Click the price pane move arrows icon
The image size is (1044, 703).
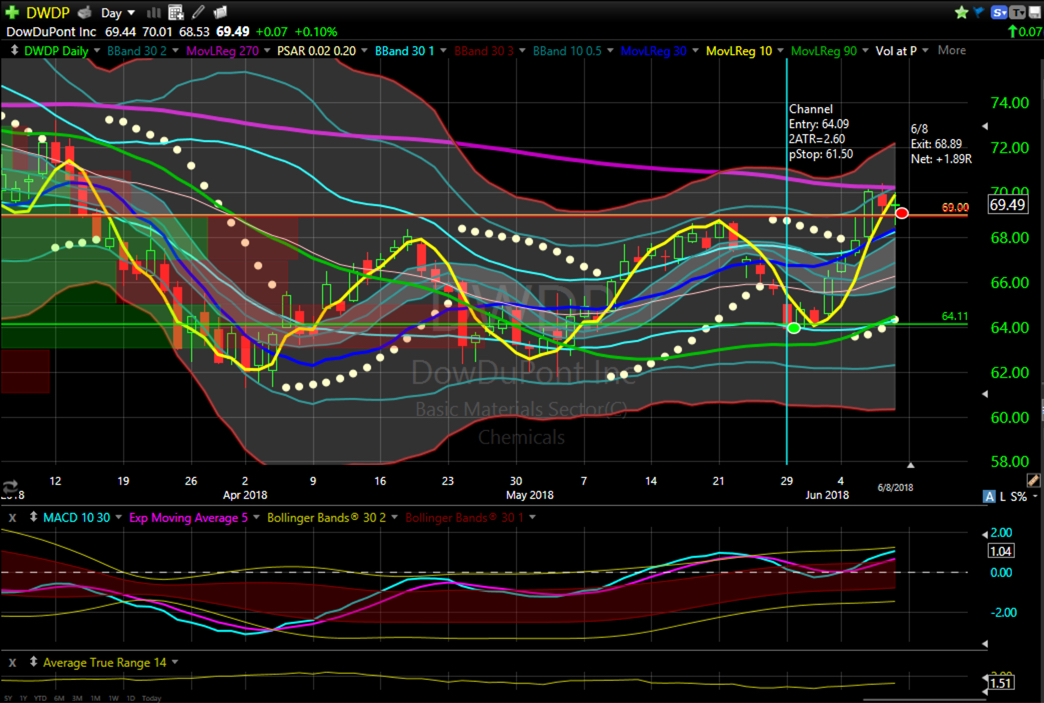coord(13,51)
